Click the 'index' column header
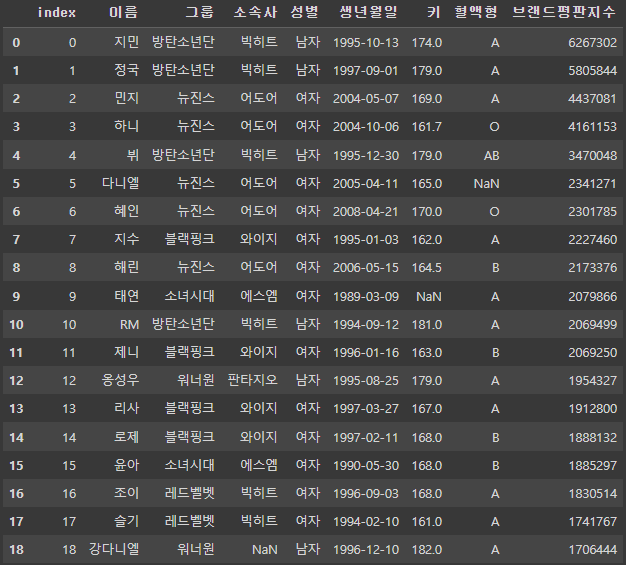This screenshot has width=626, height=565. pyautogui.click(x=57, y=12)
